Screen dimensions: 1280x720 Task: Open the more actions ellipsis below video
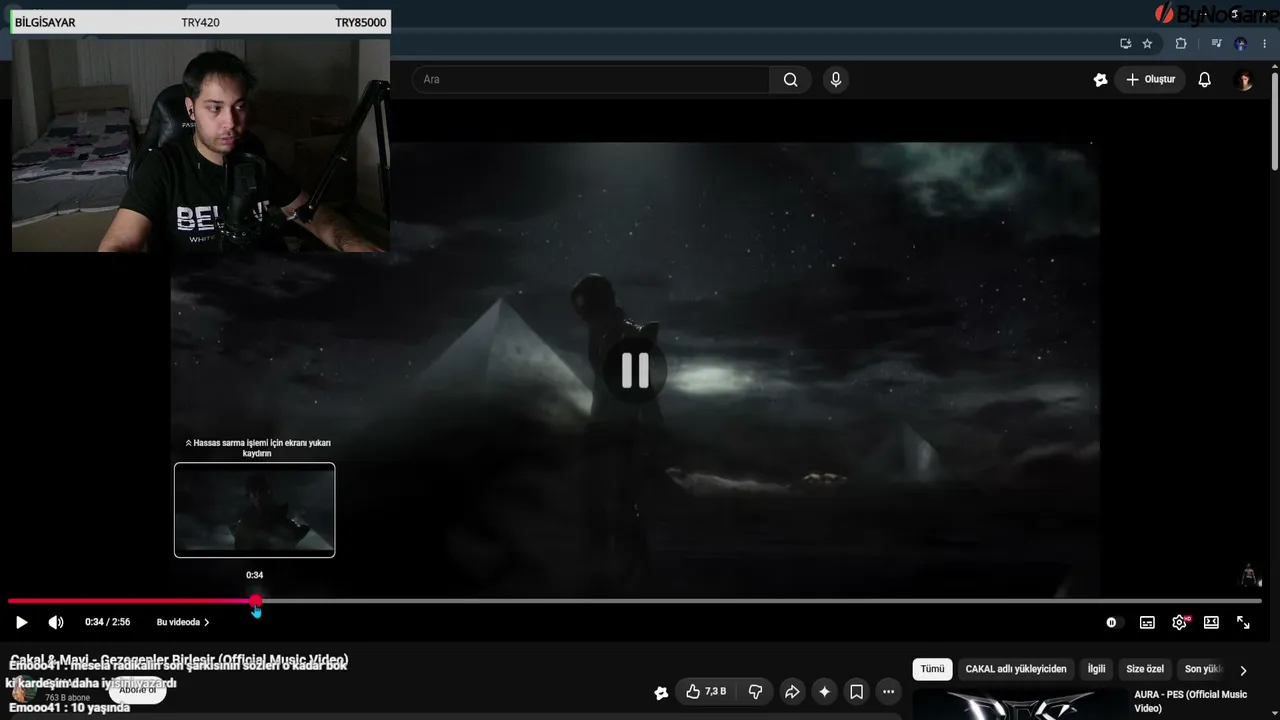[x=888, y=692]
